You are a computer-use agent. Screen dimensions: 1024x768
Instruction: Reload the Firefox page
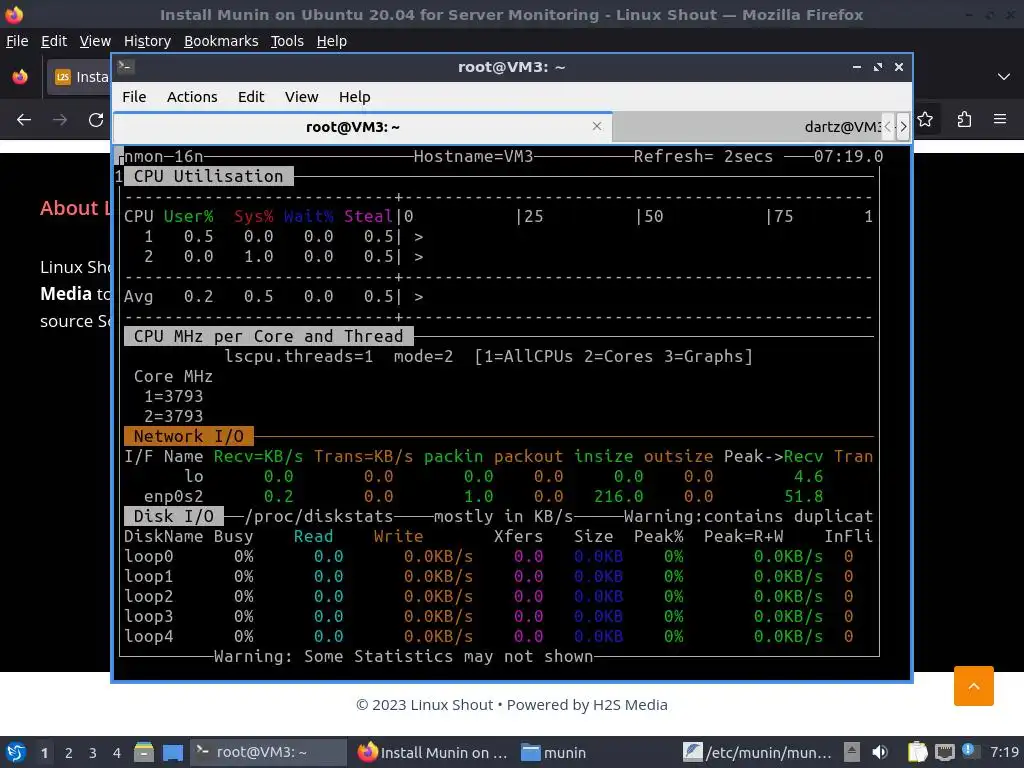tap(96, 120)
